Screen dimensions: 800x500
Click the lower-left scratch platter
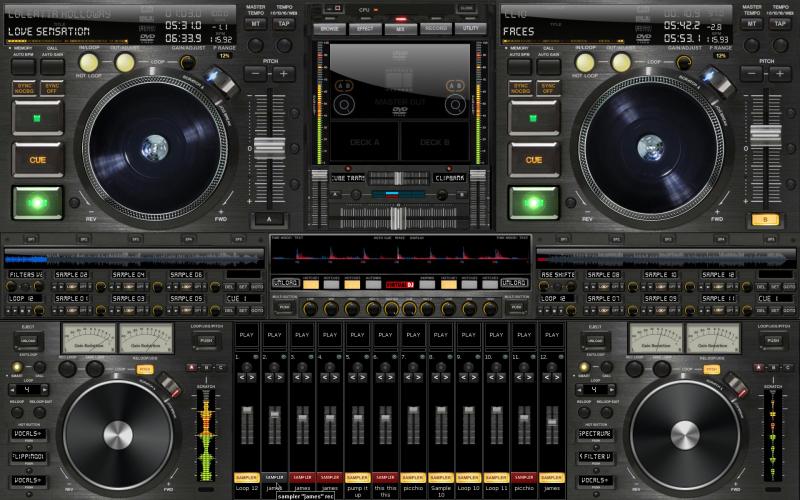[118, 435]
